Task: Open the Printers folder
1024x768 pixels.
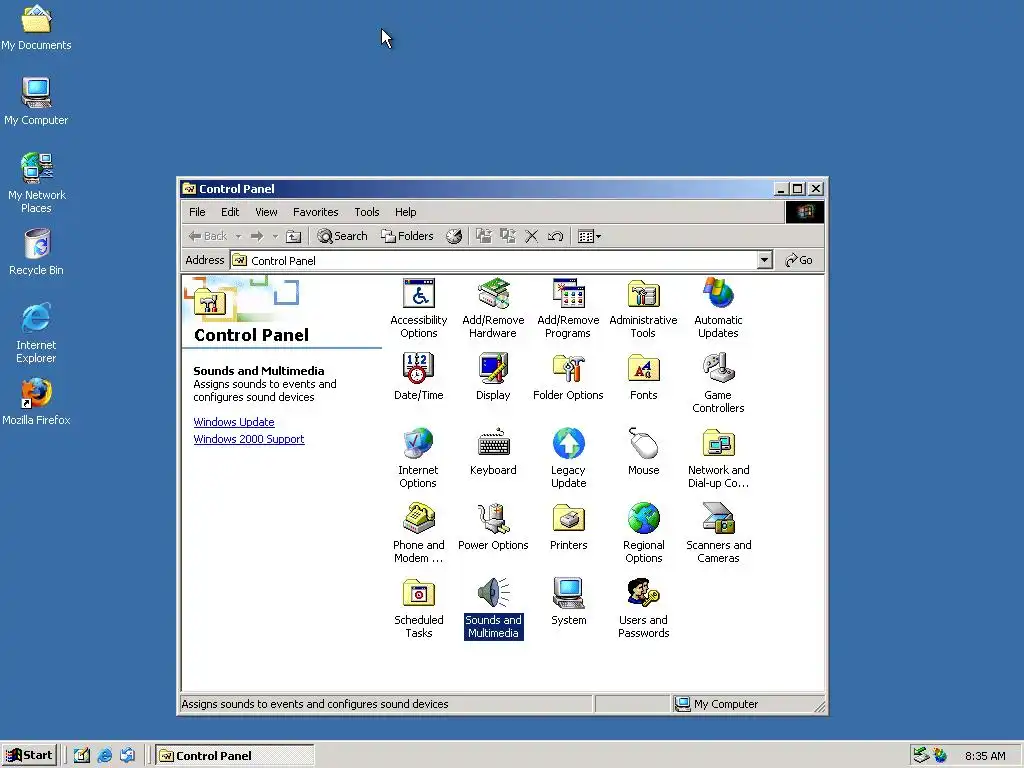Action: tap(568, 527)
